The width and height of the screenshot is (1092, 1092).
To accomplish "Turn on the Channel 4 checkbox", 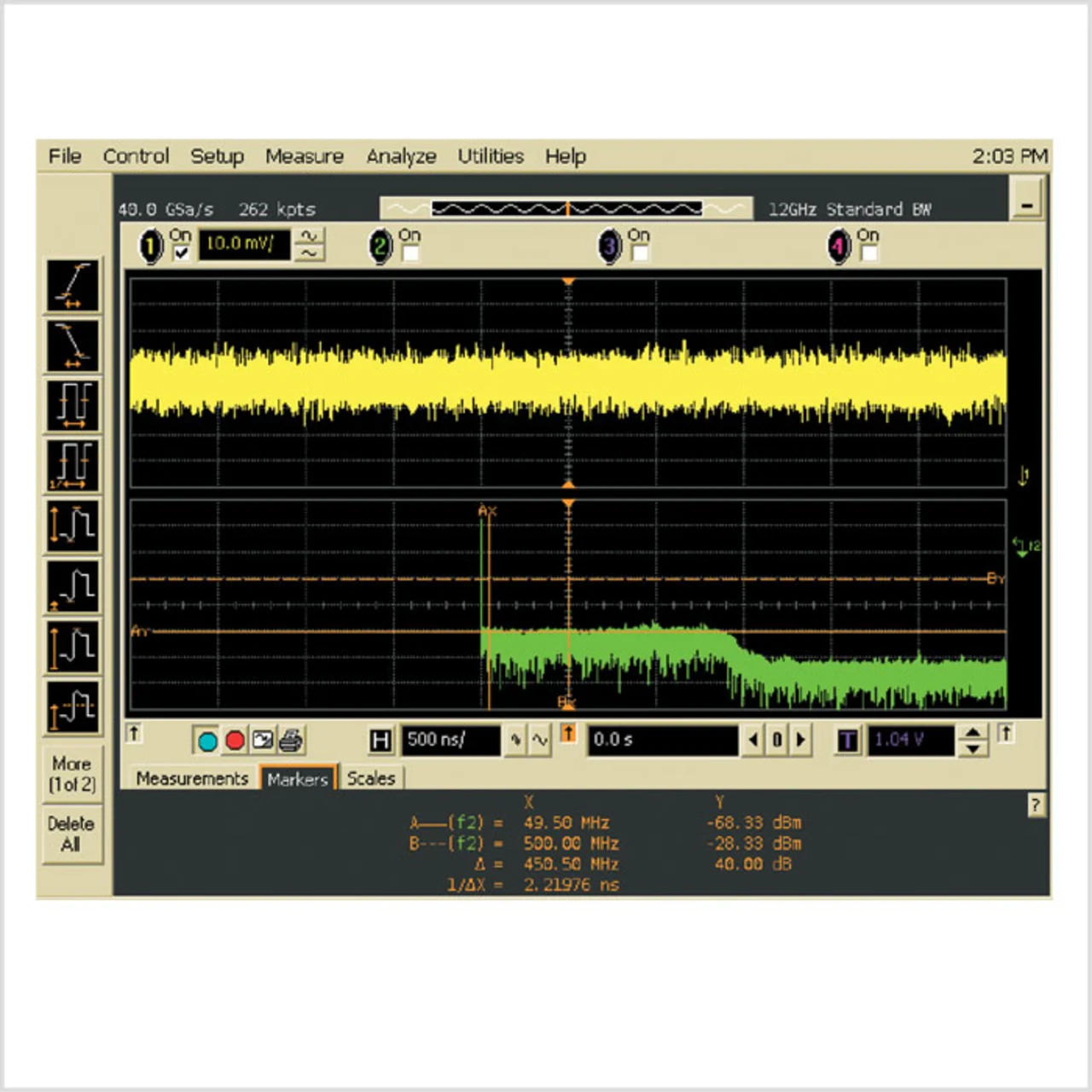I will [868, 253].
